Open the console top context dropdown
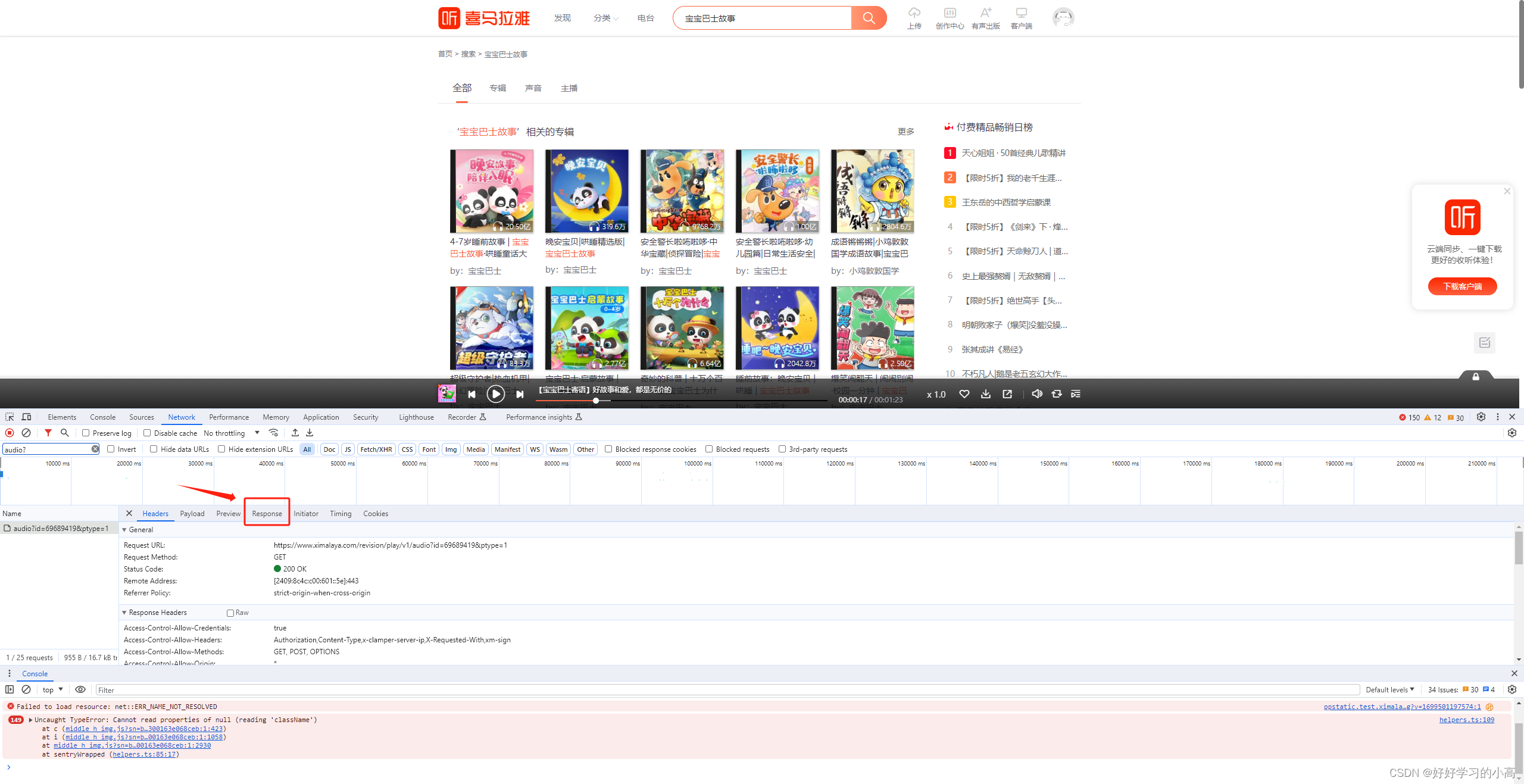Screen dimensions: 1524x784 pyautogui.click(x=52, y=689)
